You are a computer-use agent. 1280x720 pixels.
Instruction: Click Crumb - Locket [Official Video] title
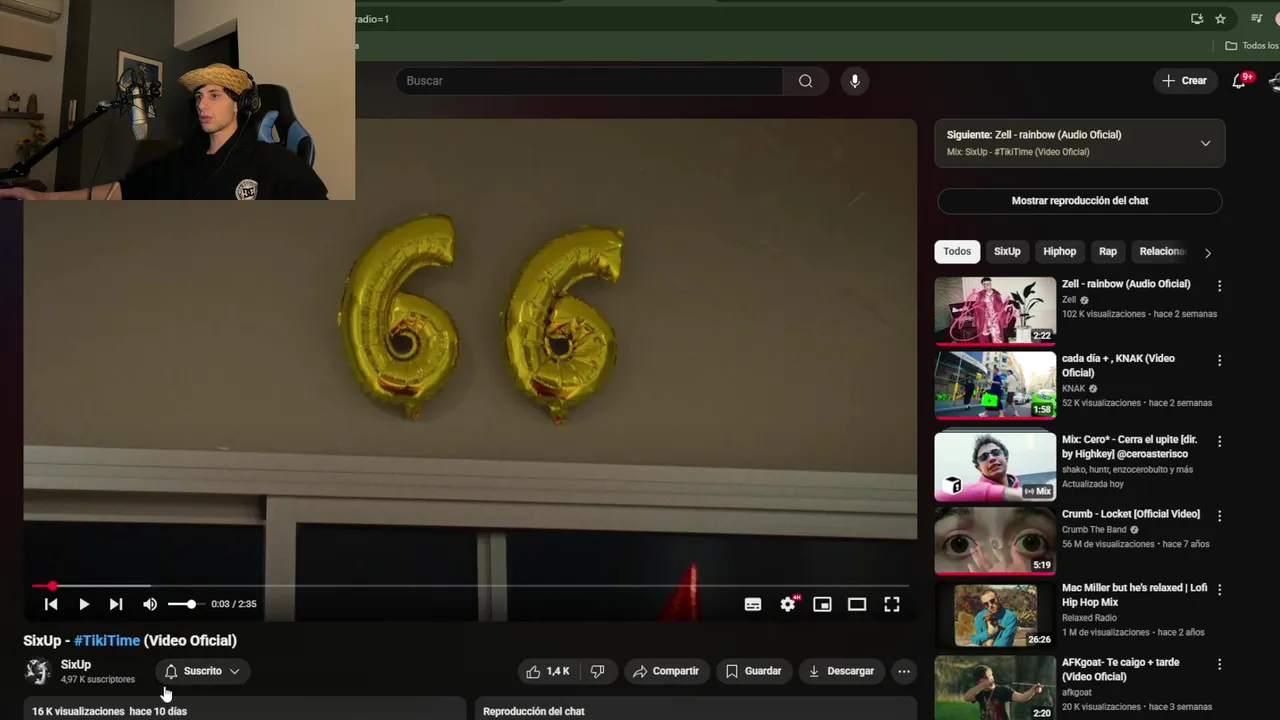(1131, 514)
